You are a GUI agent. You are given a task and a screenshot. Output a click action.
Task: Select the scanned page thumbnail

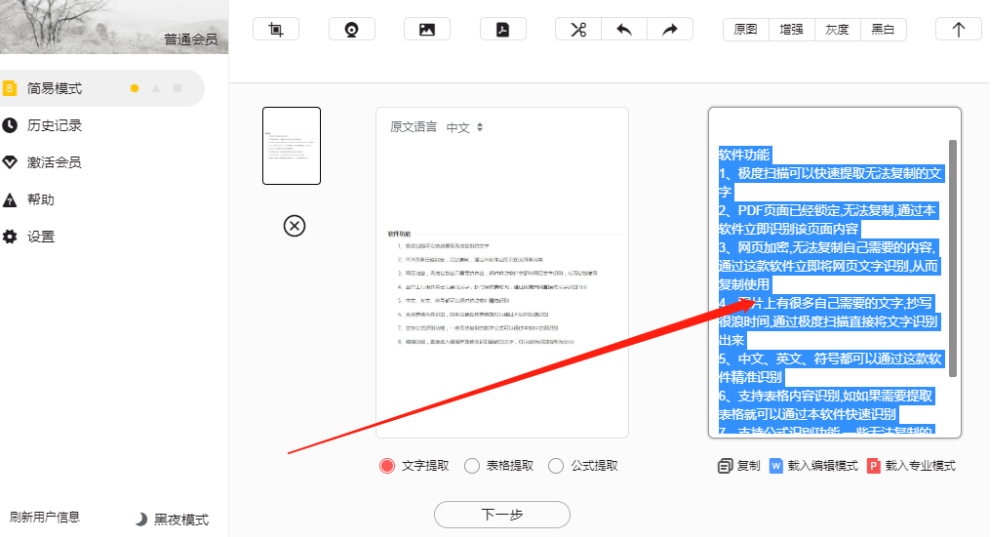(292, 146)
